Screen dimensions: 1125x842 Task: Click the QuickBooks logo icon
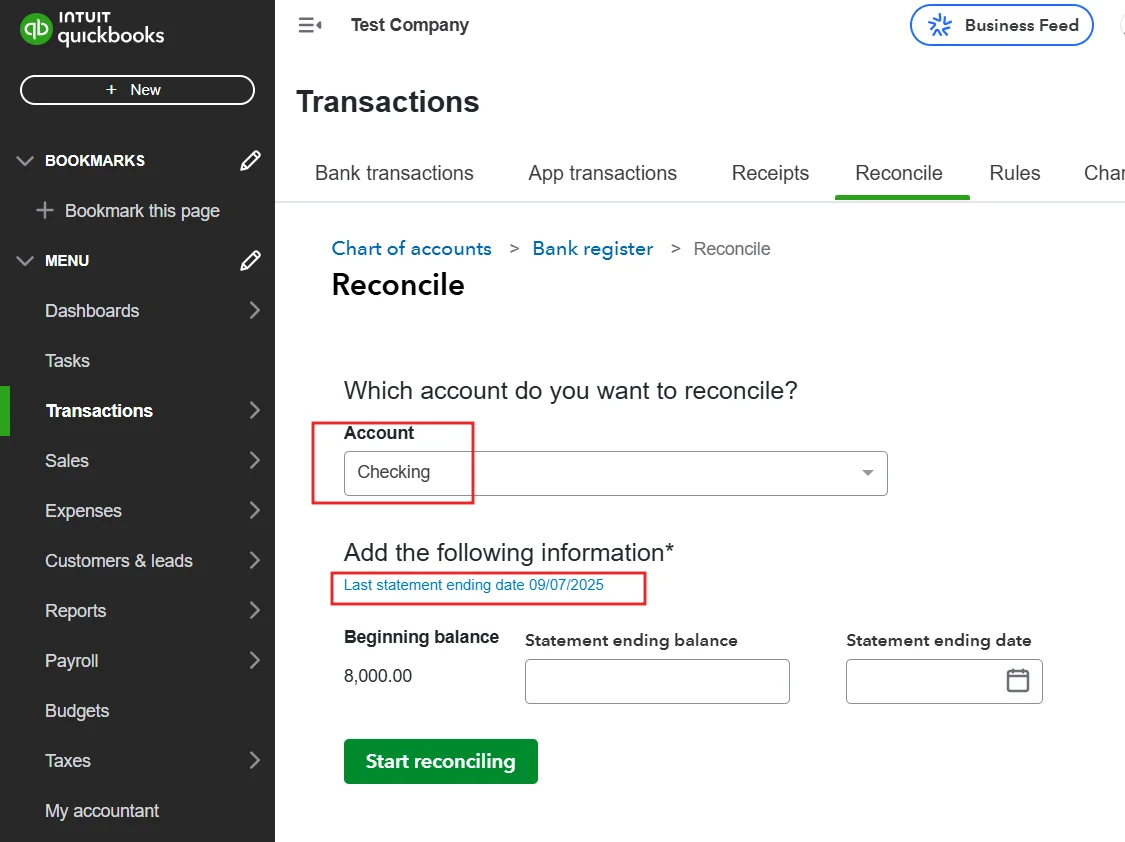(x=36, y=29)
